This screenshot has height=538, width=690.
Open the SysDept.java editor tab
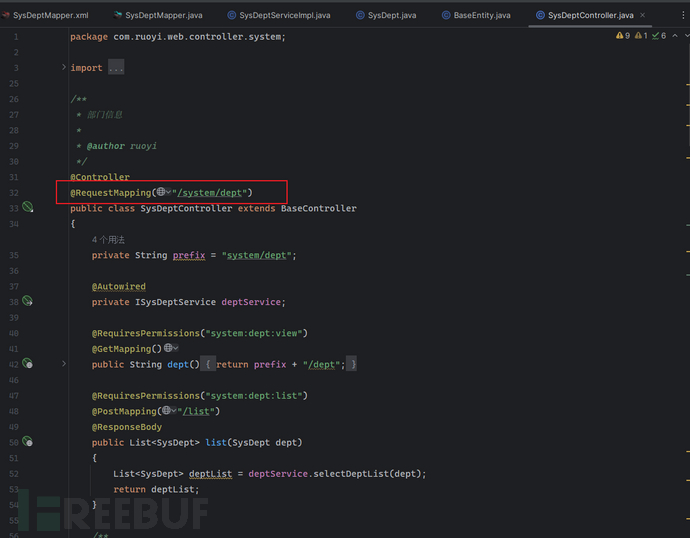[386, 15]
